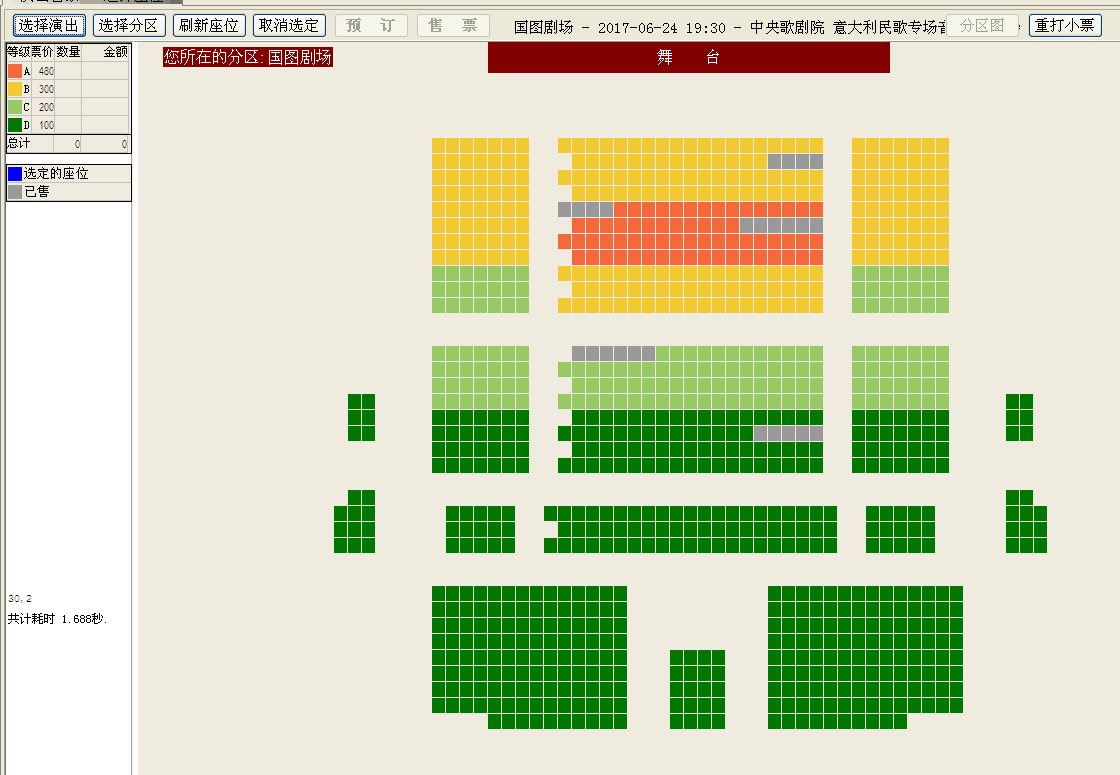Click the 重打小票 reprint button

[1064, 25]
